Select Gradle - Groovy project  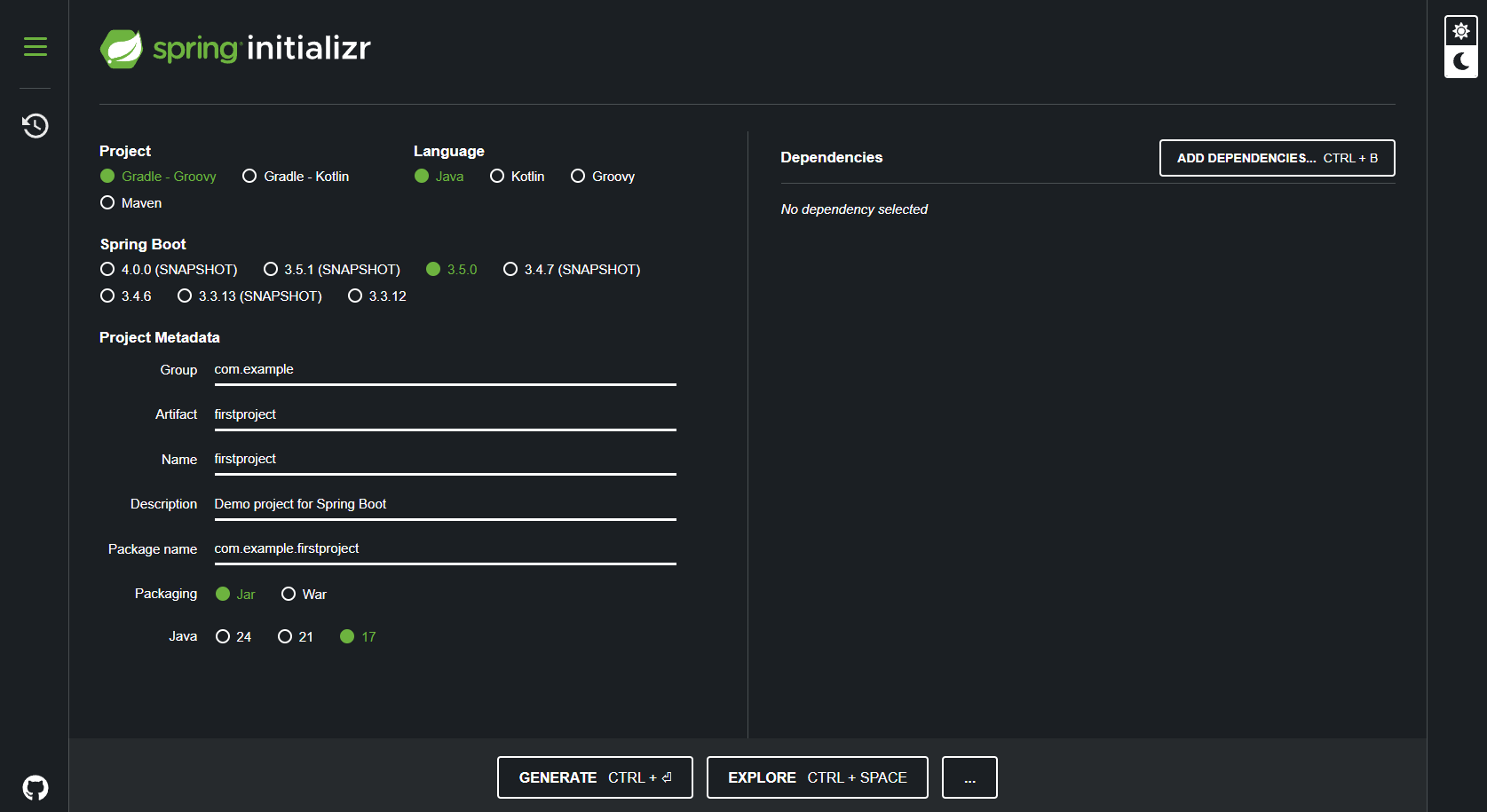[158, 177]
